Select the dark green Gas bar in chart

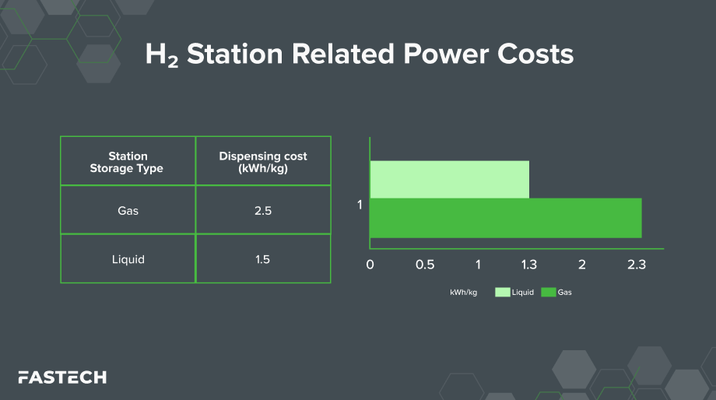click(x=505, y=218)
